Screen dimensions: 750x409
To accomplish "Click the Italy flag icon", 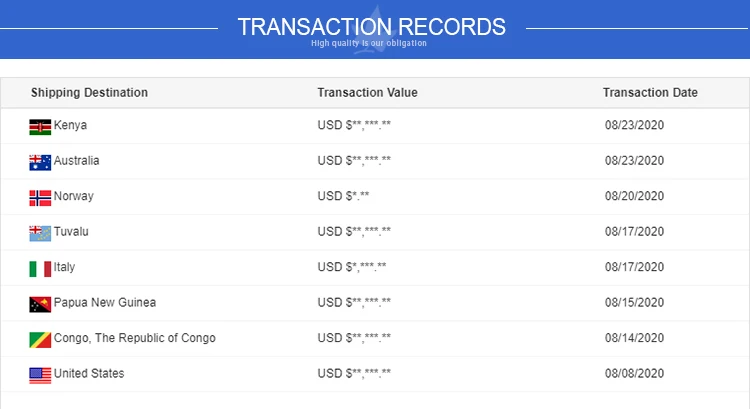I will pos(40,268).
